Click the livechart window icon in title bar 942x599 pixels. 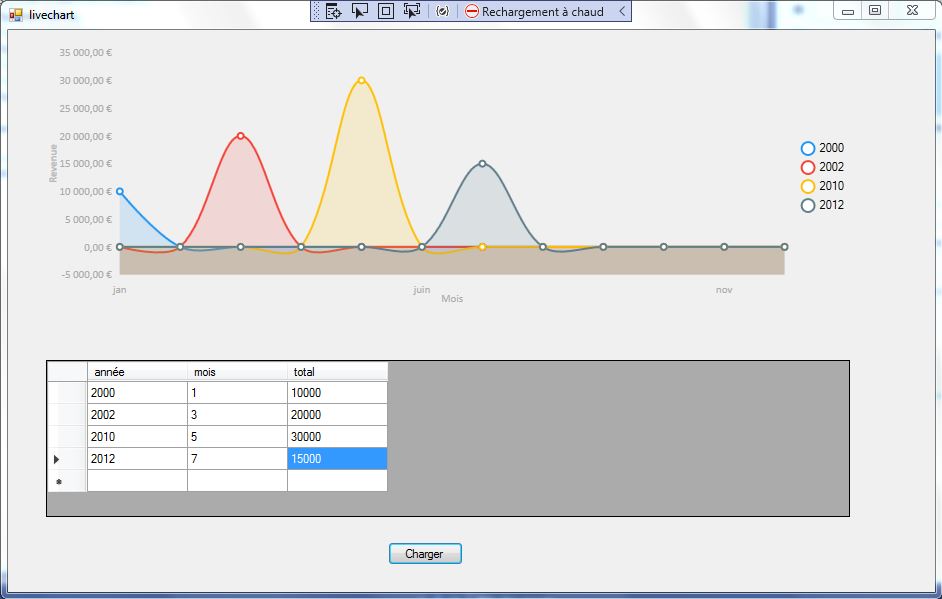[x=16, y=14]
